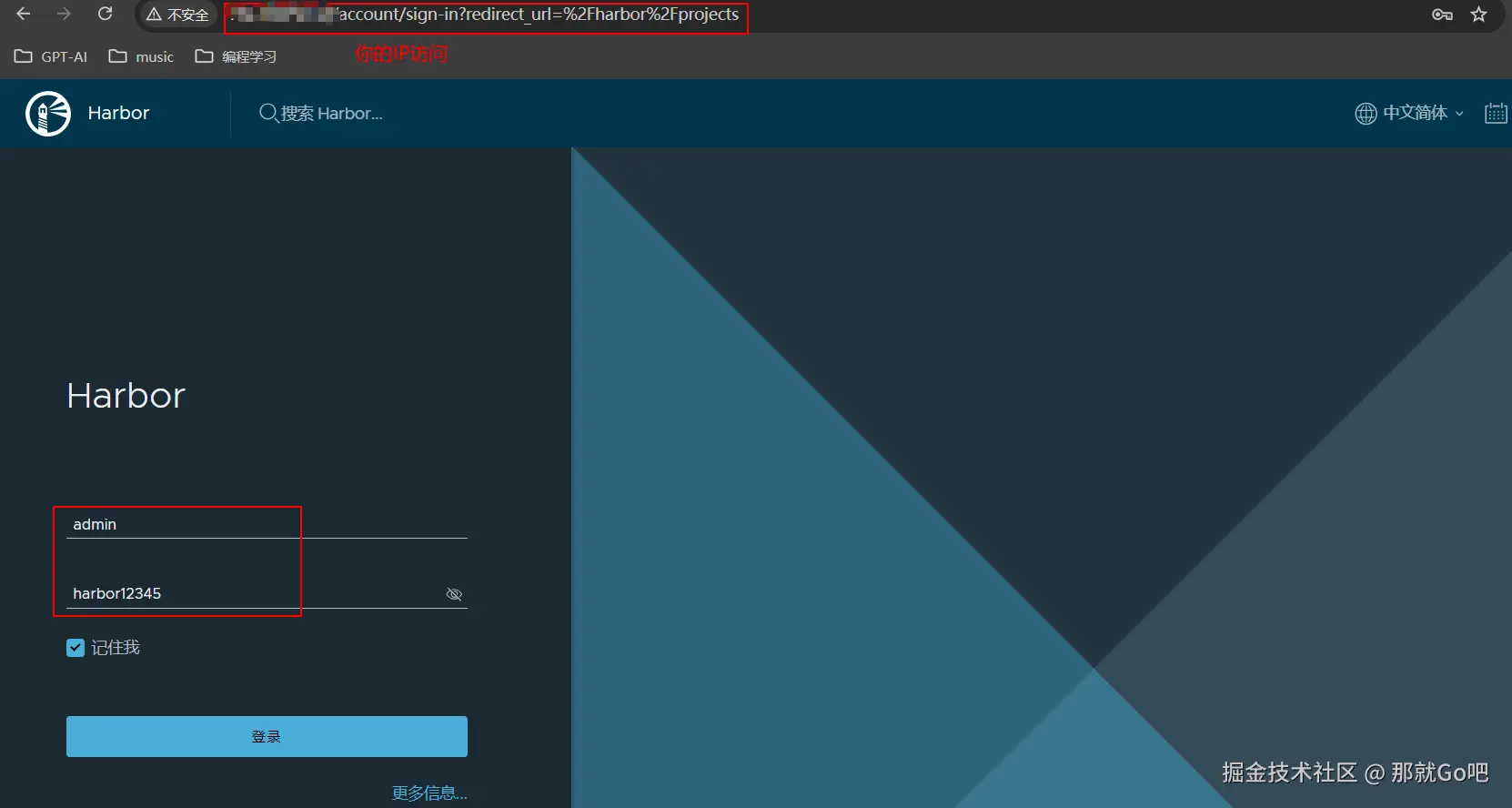Click the magnifier search icon
The image size is (1512, 808).
268,113
